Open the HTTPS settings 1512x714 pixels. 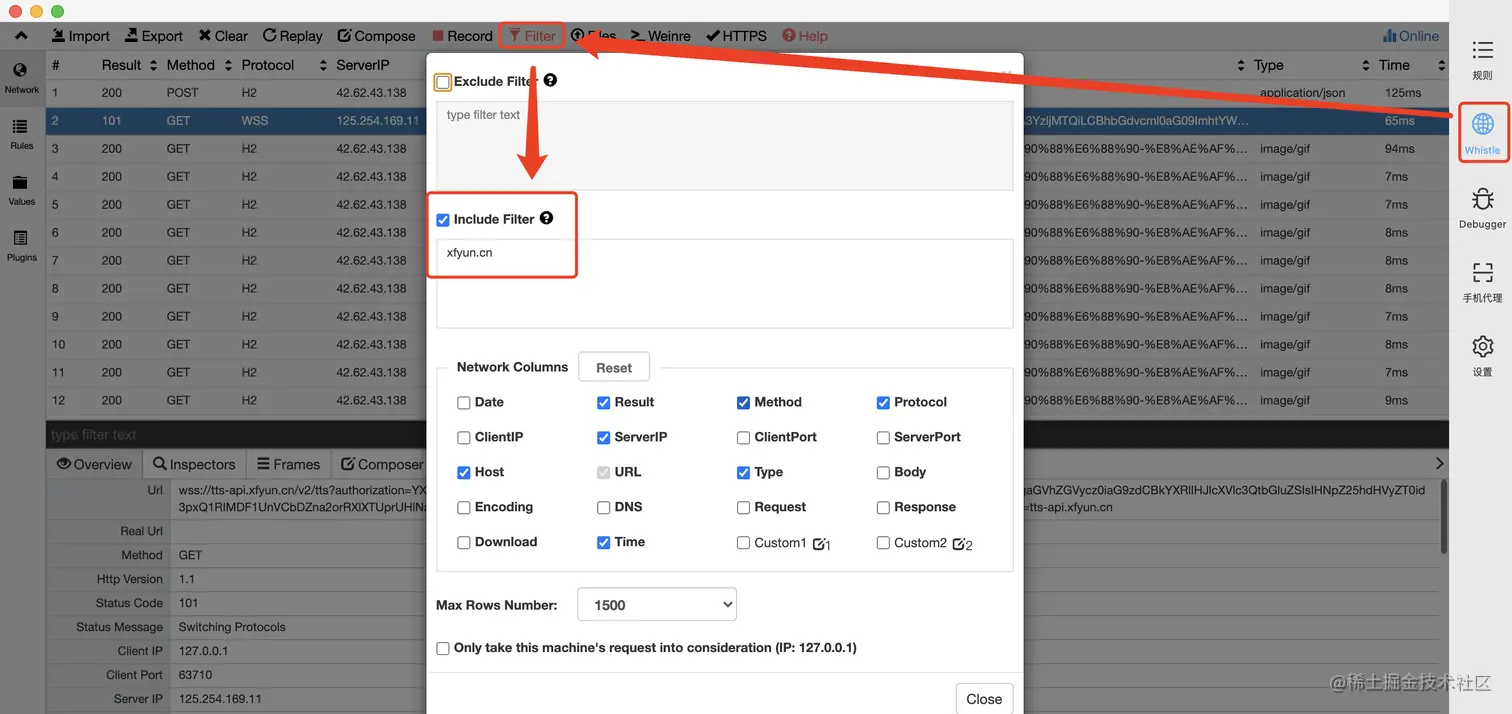[x=736, y=36]
